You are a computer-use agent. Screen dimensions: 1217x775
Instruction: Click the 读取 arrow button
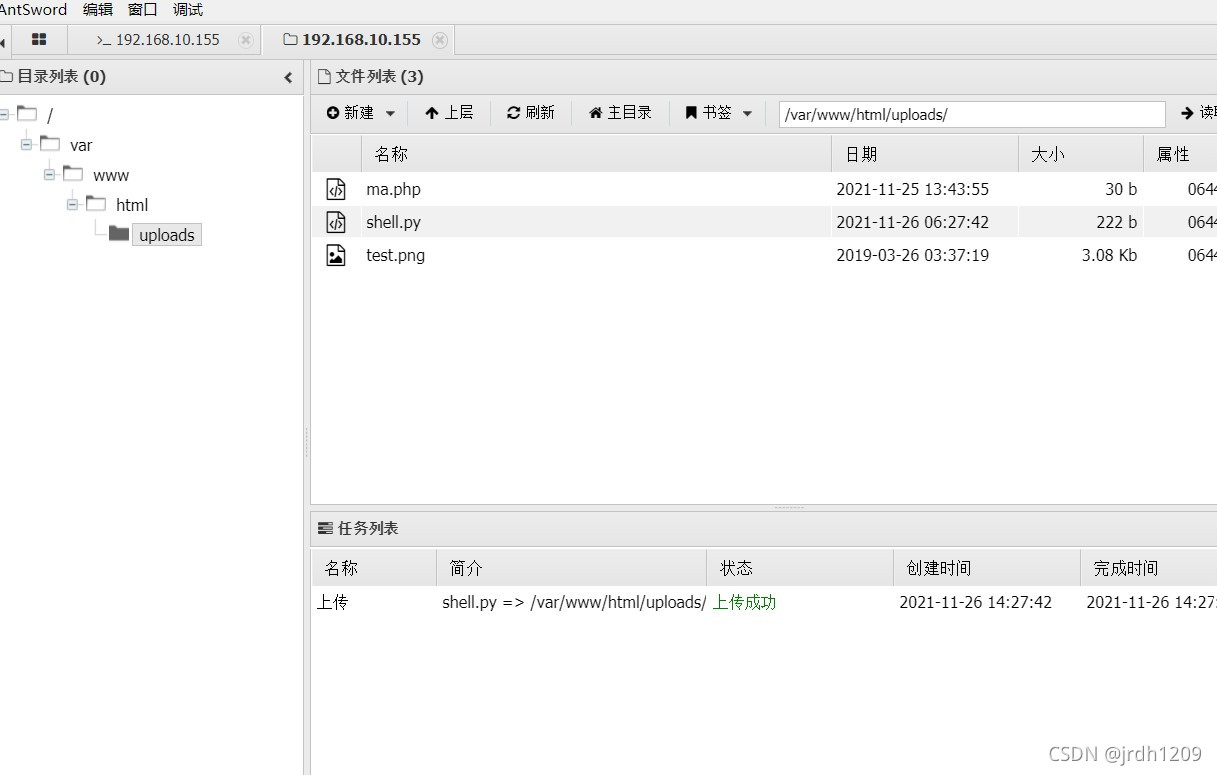coord(1198,113)
